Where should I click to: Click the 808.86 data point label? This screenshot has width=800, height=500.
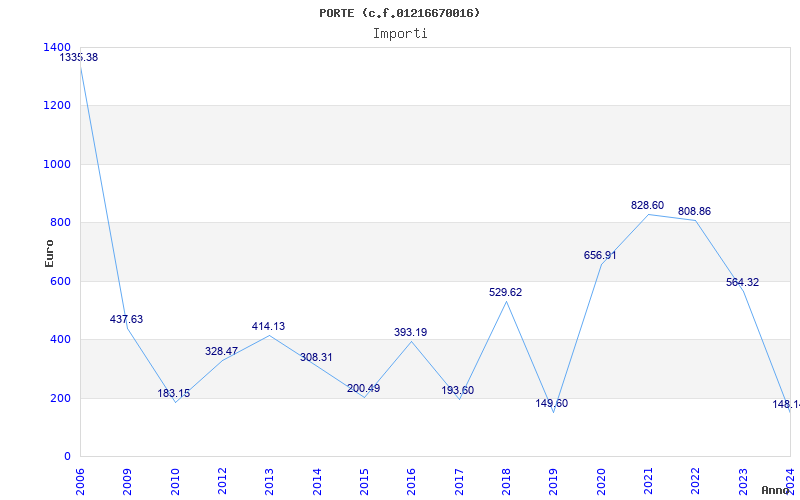[694, 212]
